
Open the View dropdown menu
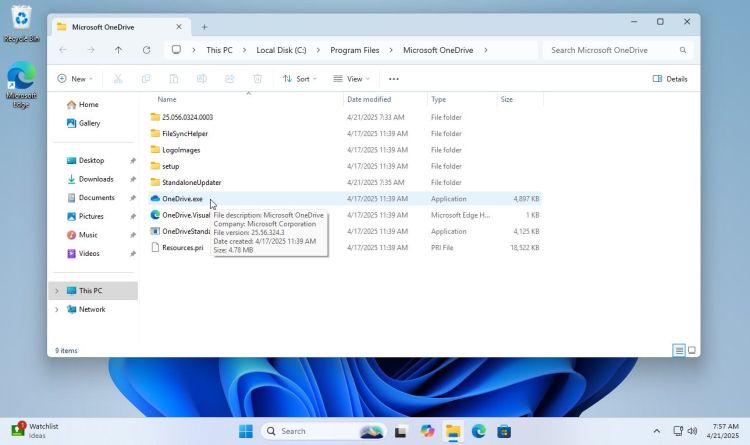click(353, 78)
